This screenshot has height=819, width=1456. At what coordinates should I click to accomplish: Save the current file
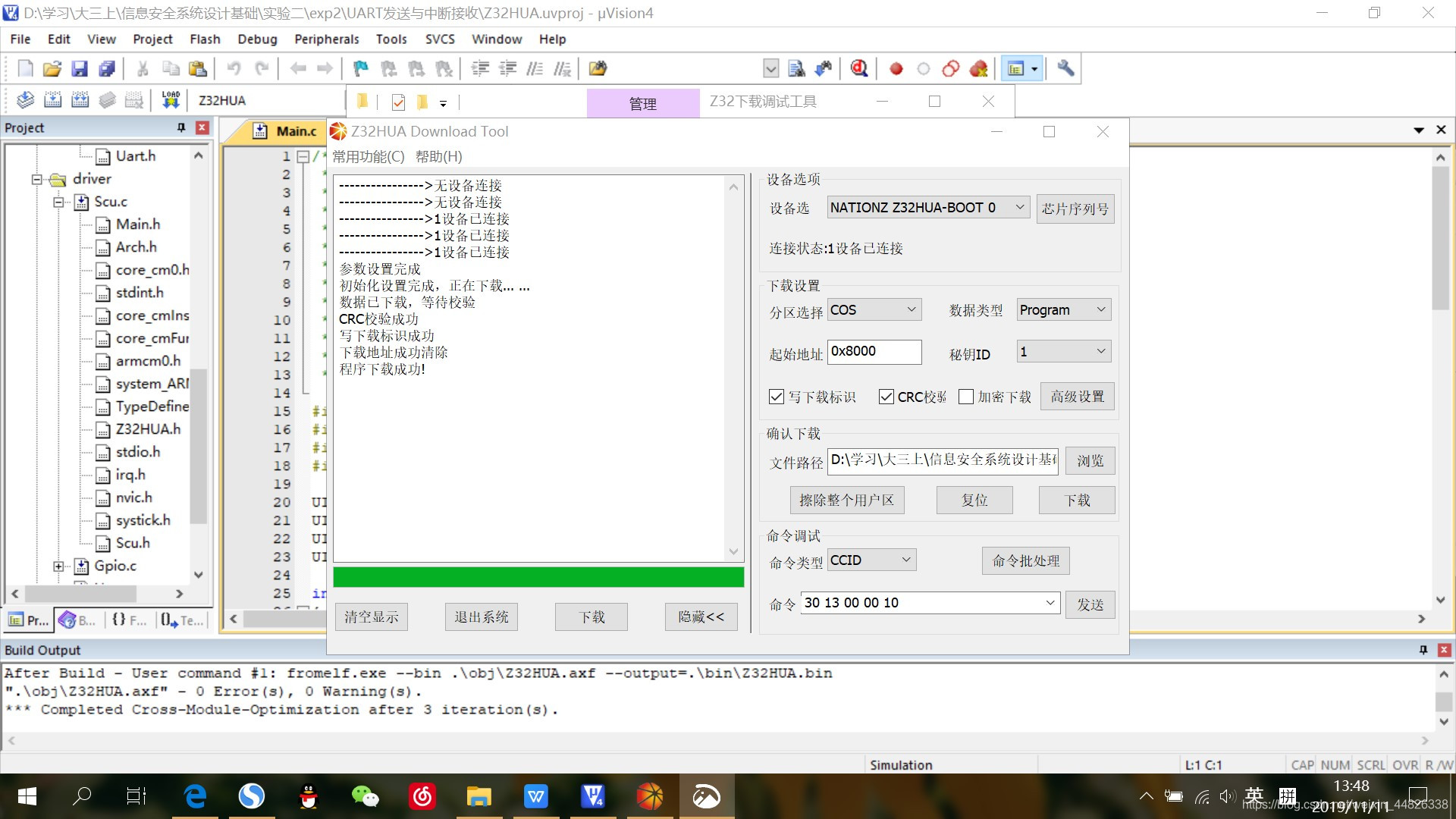click(80, 69)
